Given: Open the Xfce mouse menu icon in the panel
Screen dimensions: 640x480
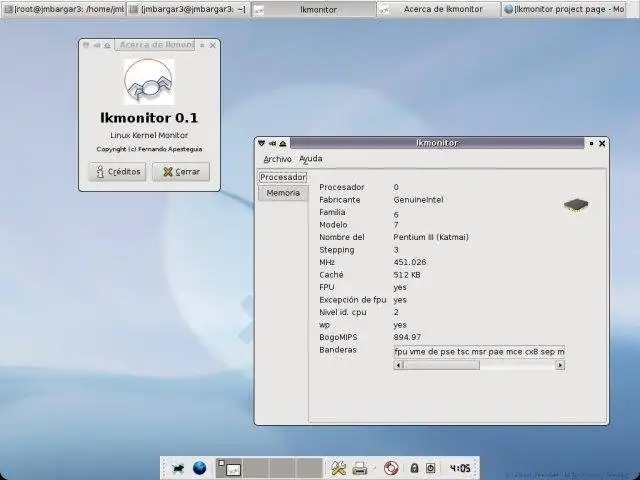Looking at the screenshot, I should pos(178,468).
